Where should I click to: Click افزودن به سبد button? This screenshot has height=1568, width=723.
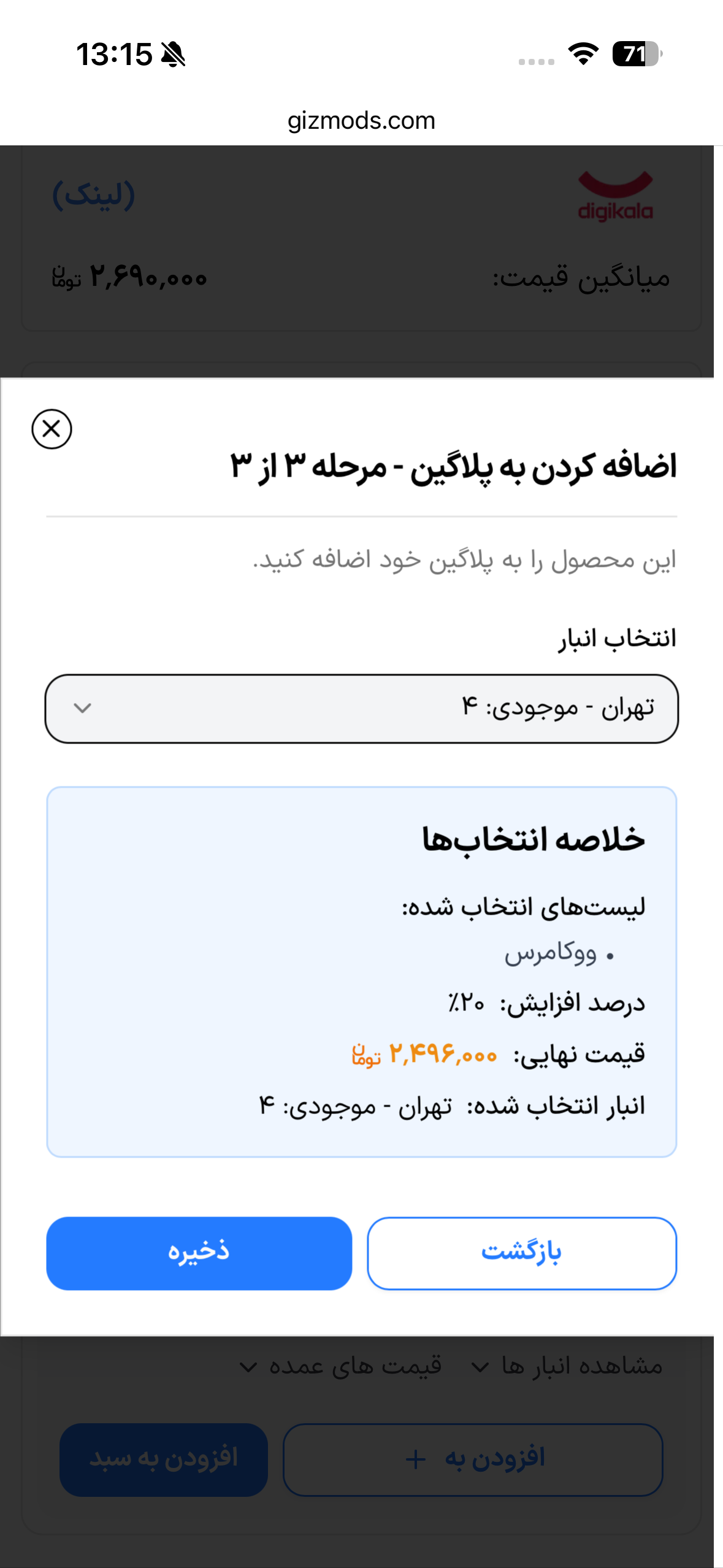point(164,1459)
